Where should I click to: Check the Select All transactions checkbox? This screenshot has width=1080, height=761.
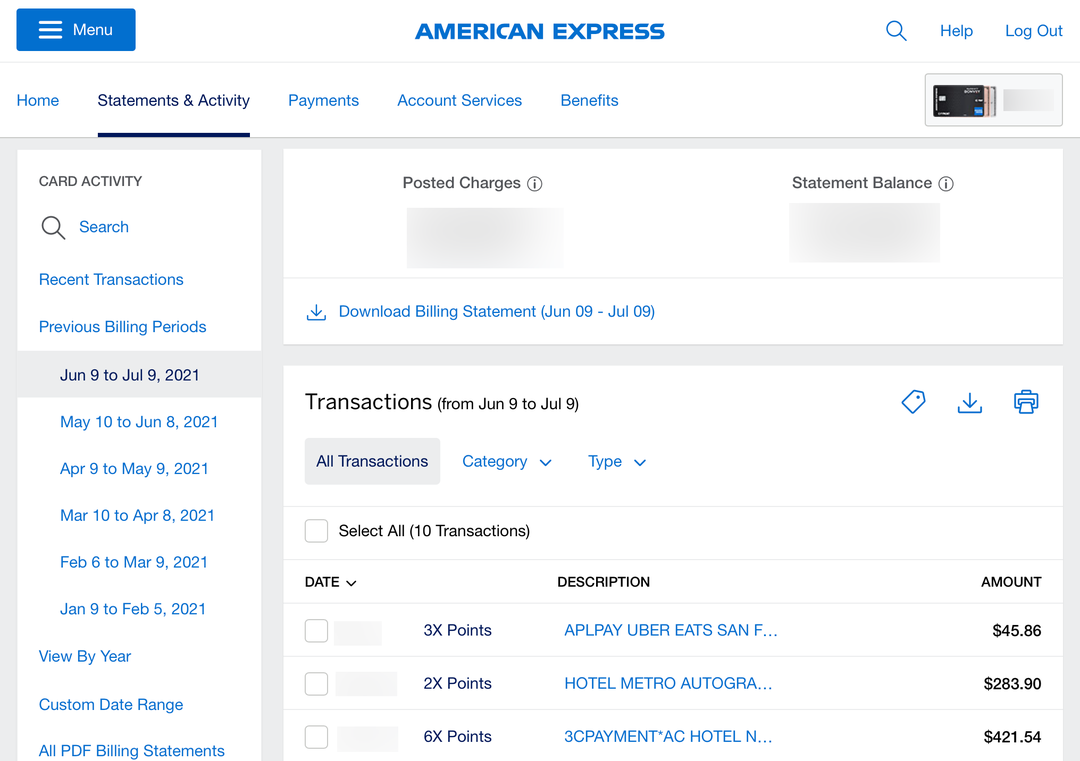tap(316, 531)
